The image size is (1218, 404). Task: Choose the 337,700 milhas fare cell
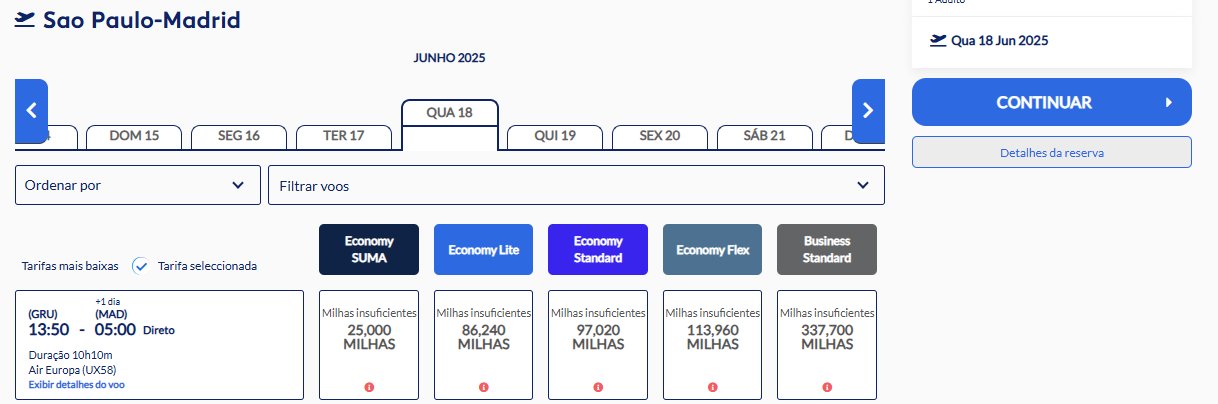pos(827,345)
